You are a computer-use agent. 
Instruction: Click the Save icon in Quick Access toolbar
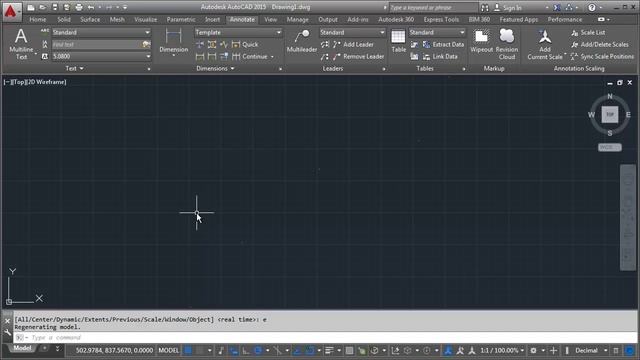coord(55,7)
